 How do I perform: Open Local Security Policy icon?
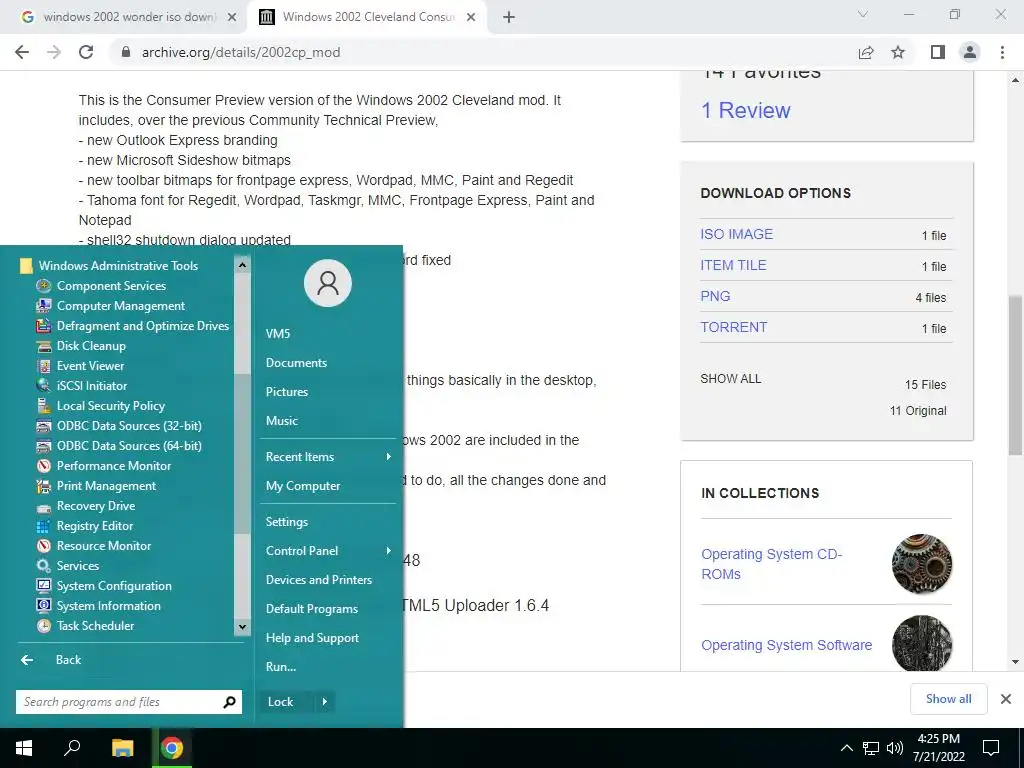[x=44, y=406]
